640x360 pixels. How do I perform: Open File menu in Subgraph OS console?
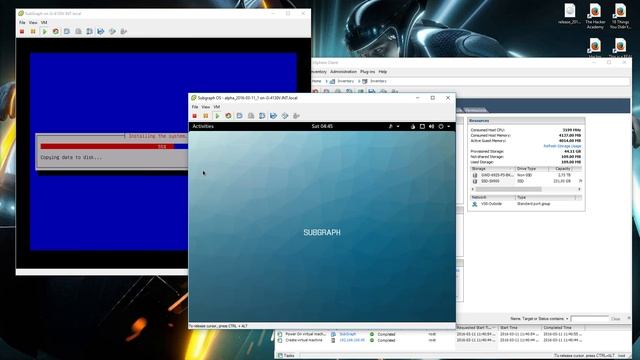click(195, 107)
